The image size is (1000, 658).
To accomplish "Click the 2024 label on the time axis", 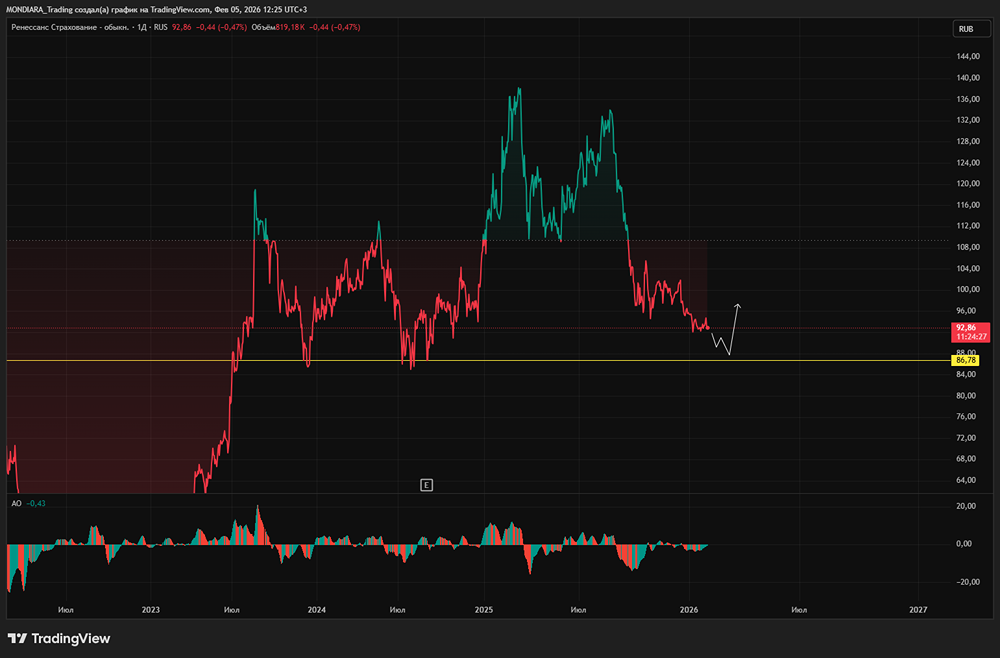I will (316, 610).
